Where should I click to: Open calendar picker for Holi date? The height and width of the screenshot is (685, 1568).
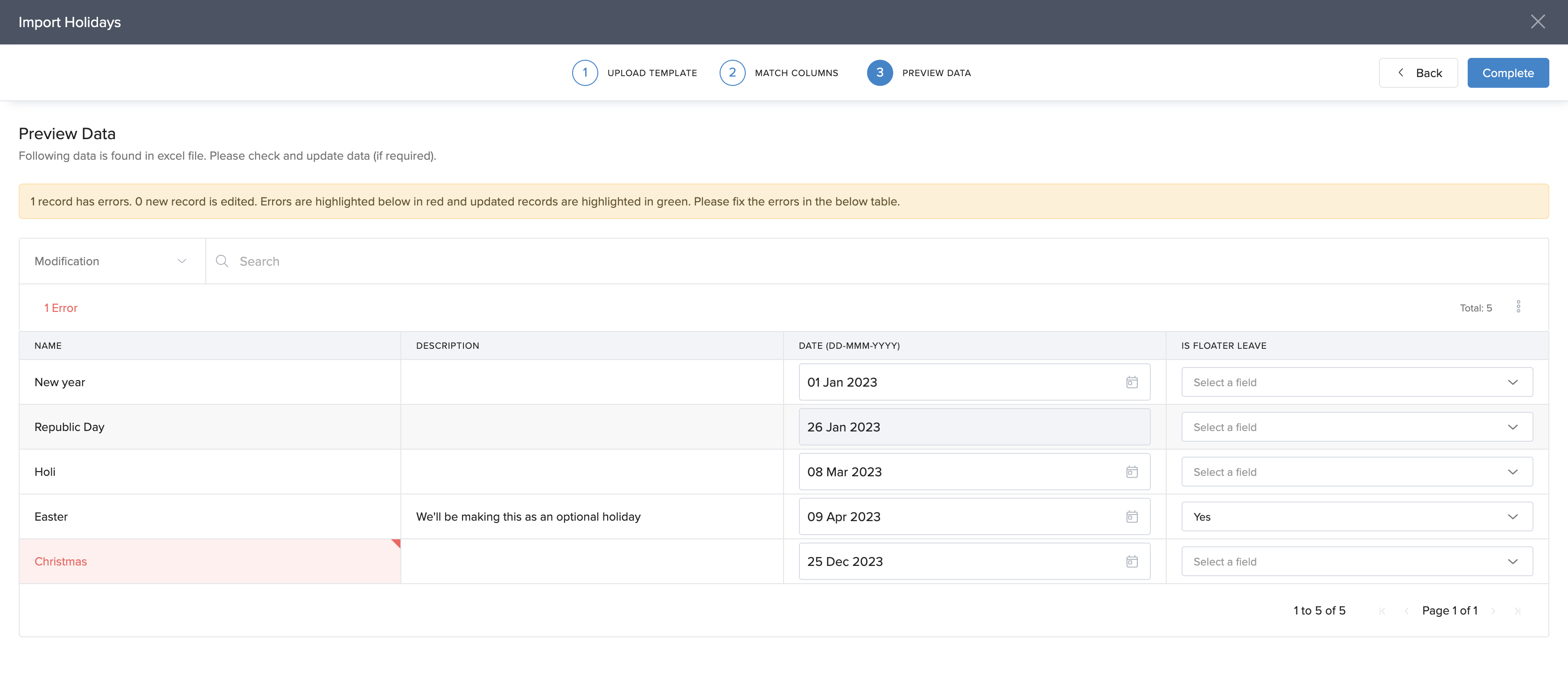pyautogui.click(x=1132, y=472)
